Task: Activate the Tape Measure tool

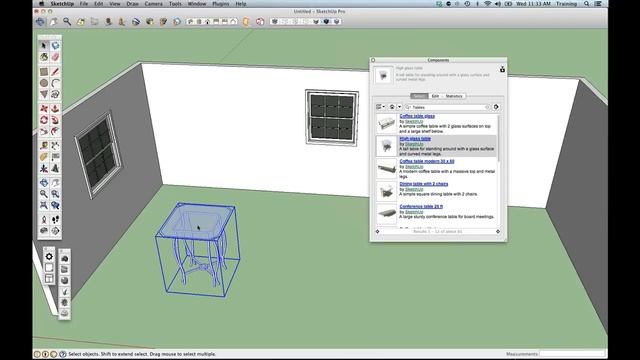Action: tap(44, 145)
